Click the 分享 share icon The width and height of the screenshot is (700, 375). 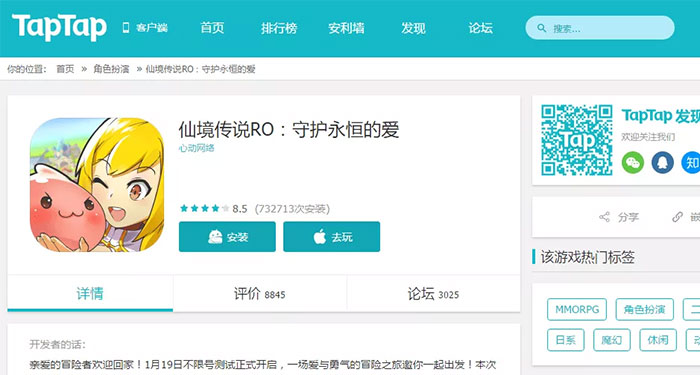(604, 217)
